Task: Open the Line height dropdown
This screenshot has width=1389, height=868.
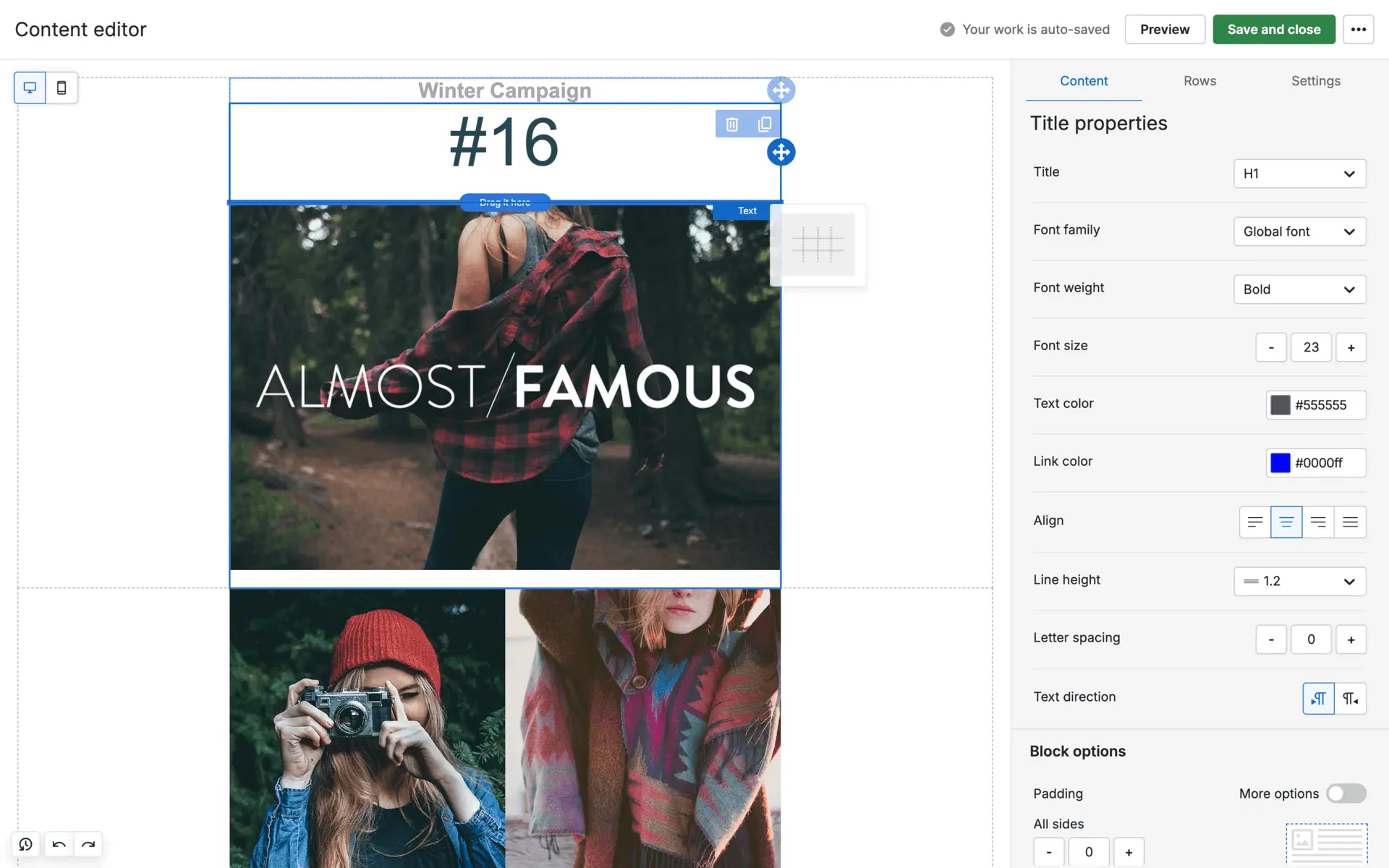Action: [x=1299, y=581]
